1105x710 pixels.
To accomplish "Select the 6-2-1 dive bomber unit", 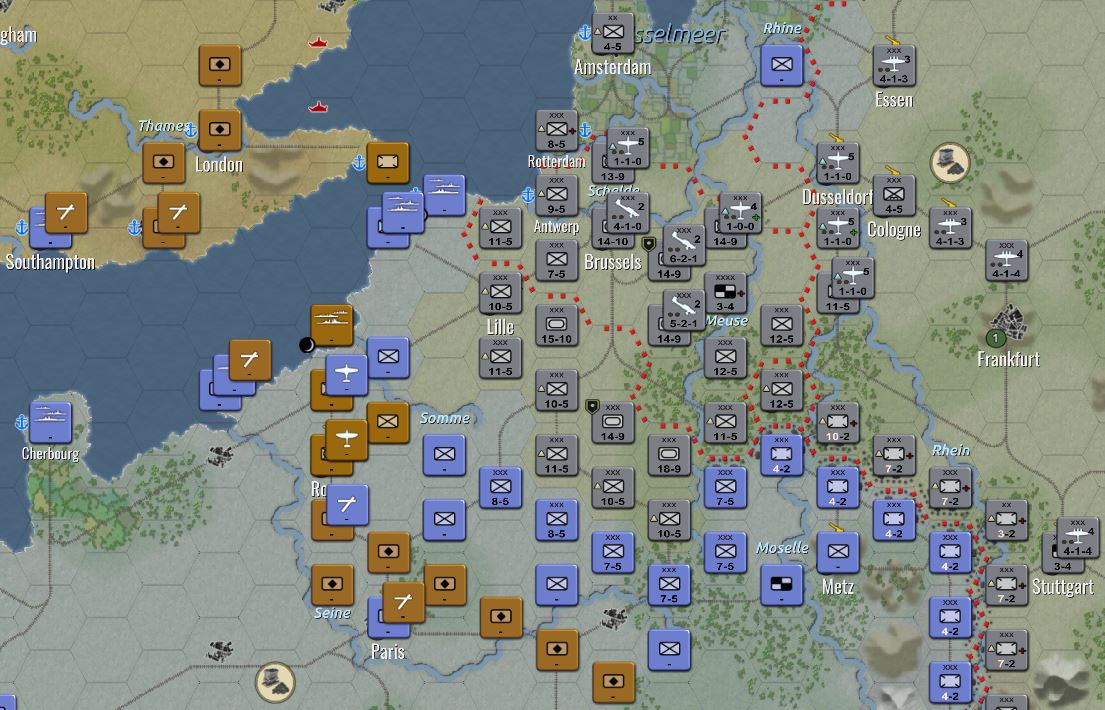I will [x=683, y=245].
